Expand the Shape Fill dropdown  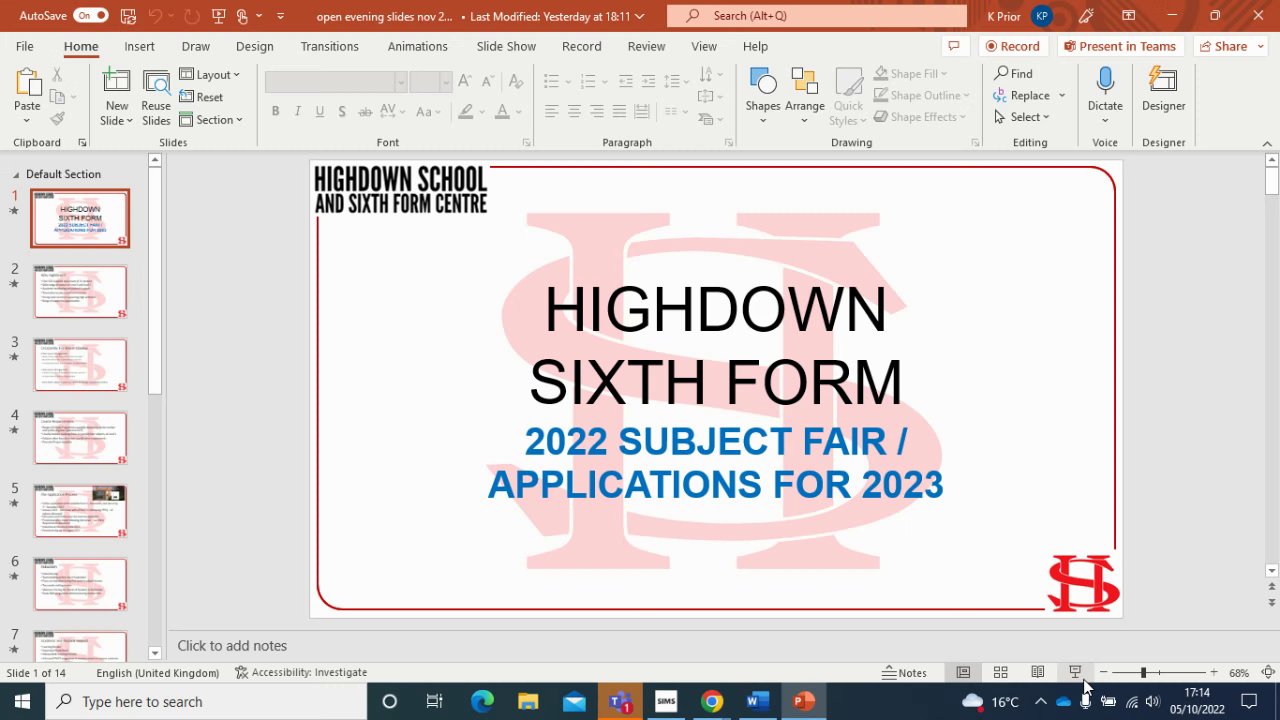[x=911, y=74]
